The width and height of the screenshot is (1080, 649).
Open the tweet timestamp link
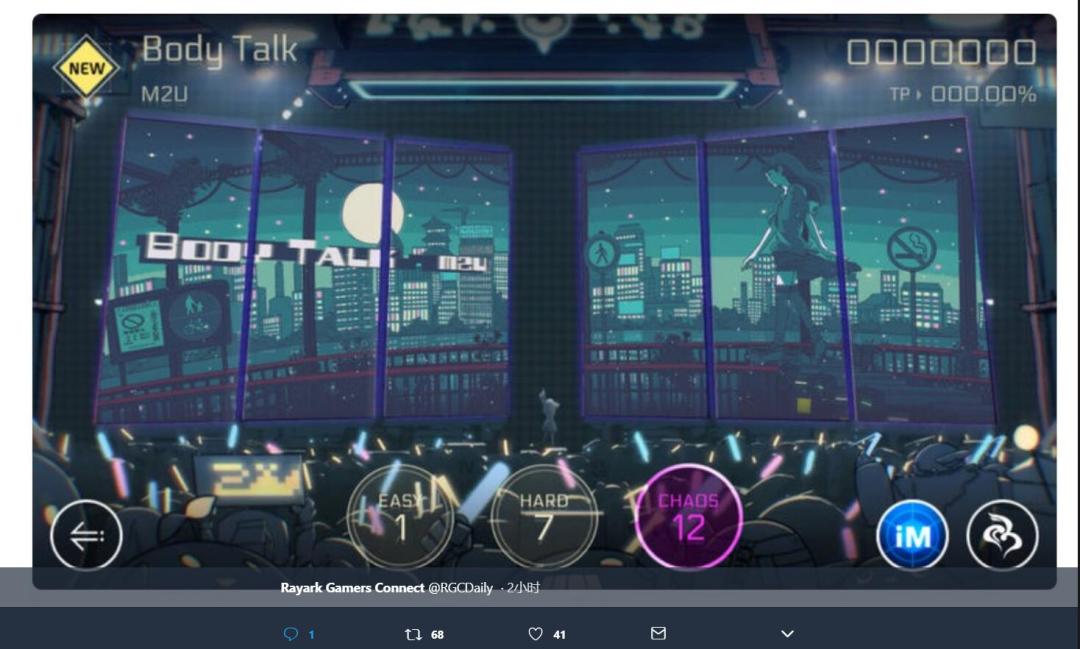[523, 588]
